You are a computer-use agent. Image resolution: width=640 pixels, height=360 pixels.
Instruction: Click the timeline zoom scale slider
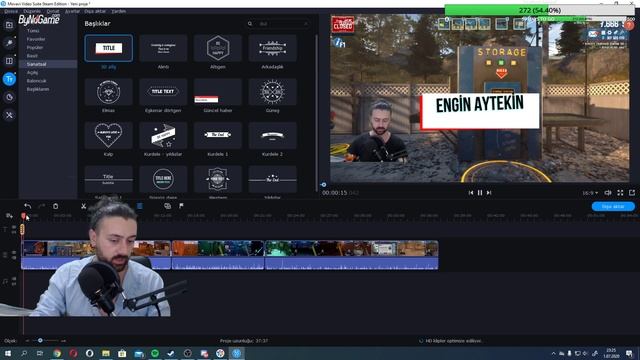pos(40,340)
